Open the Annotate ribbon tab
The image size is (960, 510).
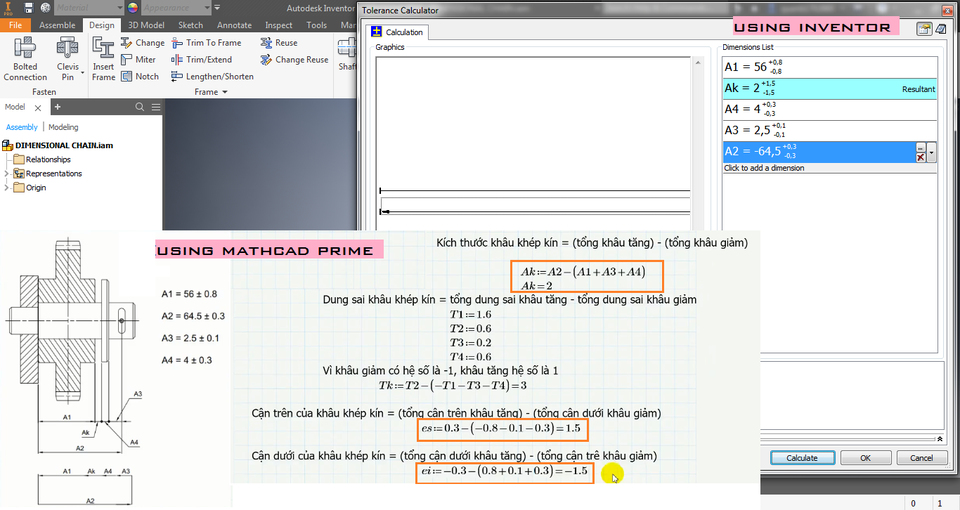[x=235, y=25]
